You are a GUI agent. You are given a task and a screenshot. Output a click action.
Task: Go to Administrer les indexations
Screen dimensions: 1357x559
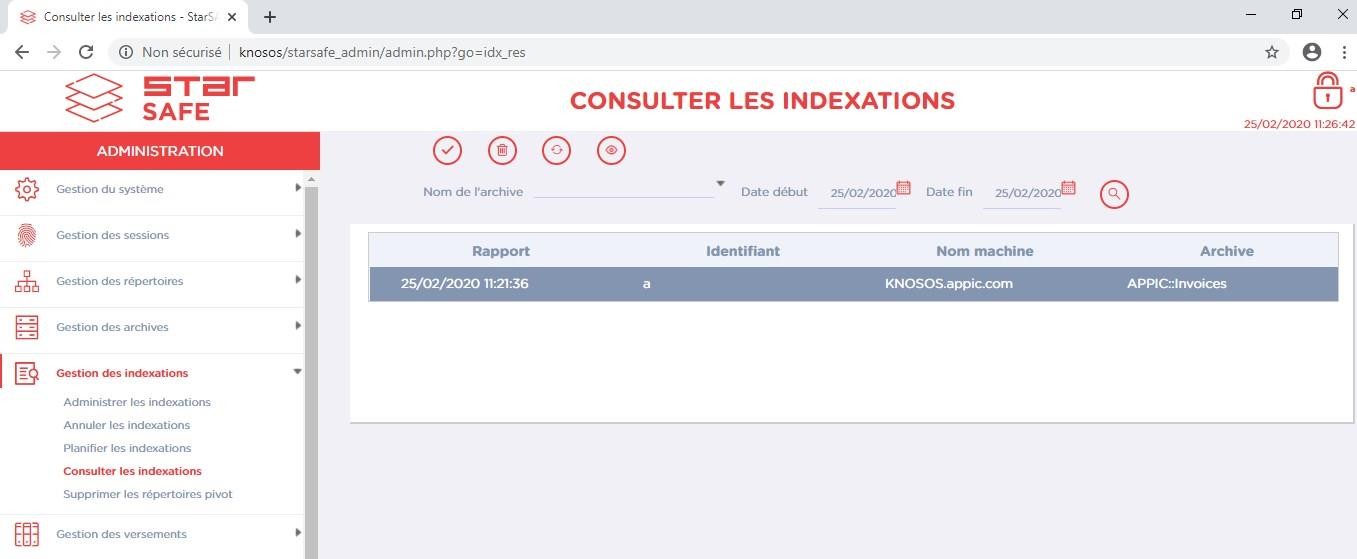tap(137, 402)
